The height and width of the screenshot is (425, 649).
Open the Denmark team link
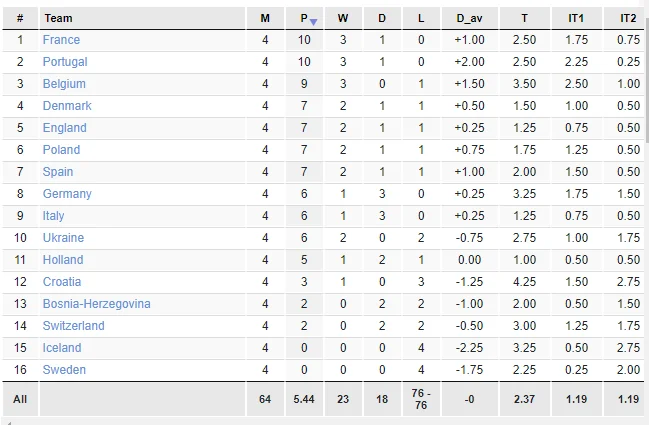[x=67, y=106]
